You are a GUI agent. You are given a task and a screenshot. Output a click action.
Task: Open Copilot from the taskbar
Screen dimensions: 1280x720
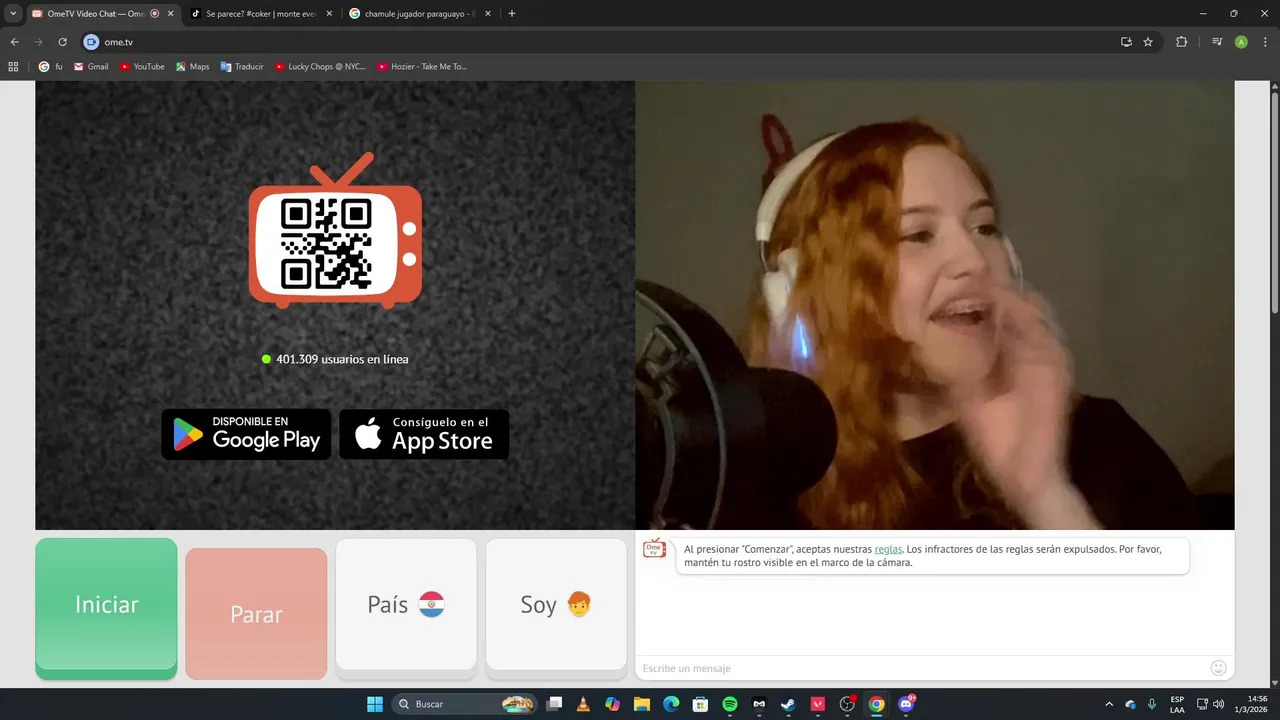click(613, 704)
